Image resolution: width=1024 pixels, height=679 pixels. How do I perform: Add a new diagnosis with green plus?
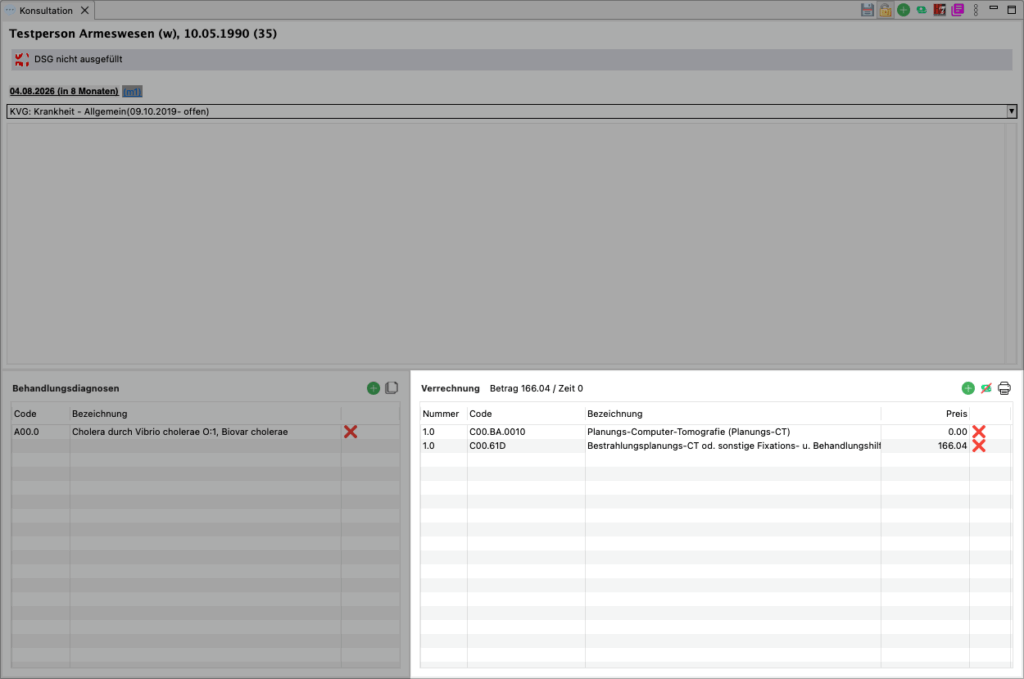tap(373, 388)
